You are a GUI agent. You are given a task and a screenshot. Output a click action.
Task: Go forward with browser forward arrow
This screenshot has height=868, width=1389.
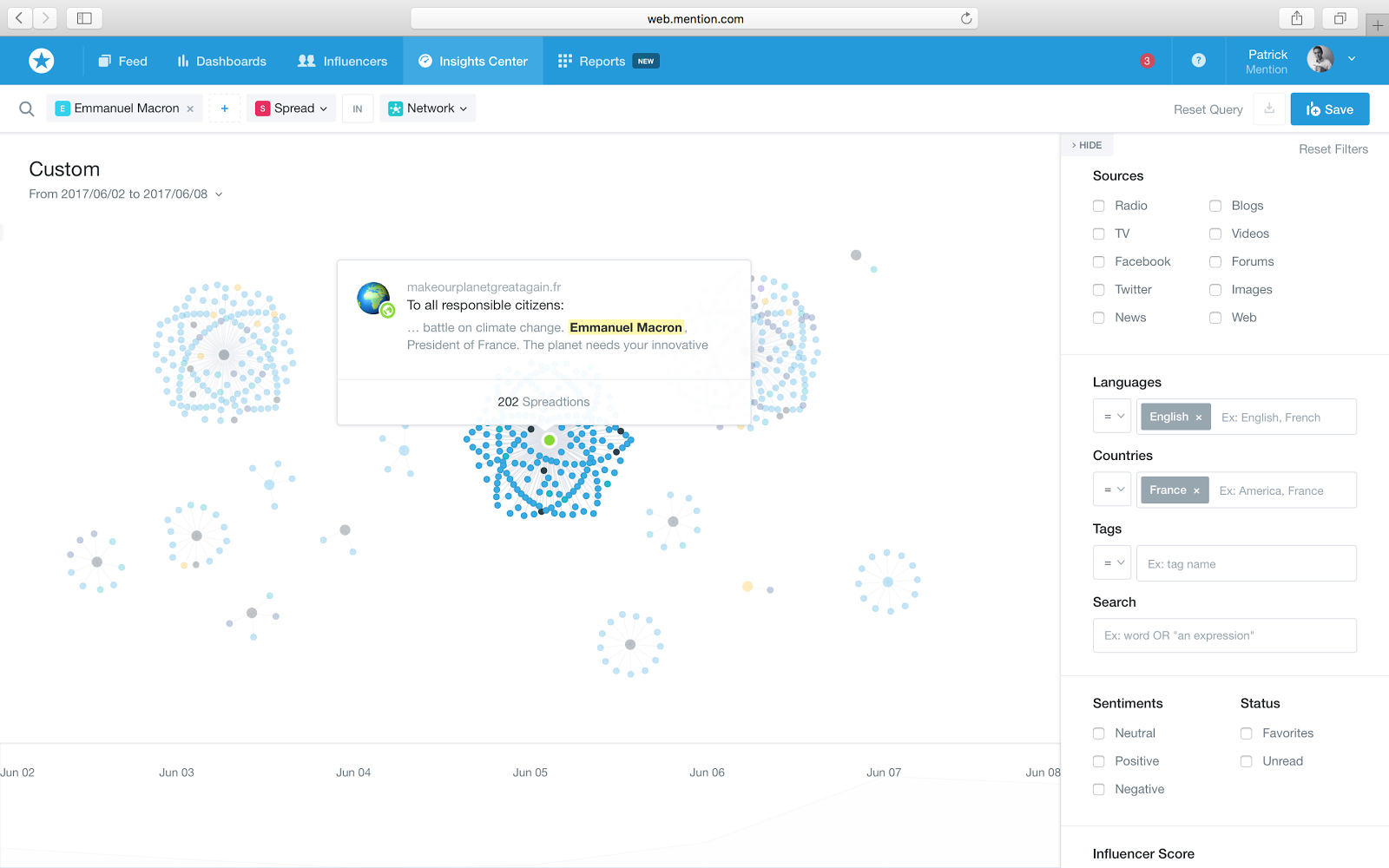click(45, 17)
